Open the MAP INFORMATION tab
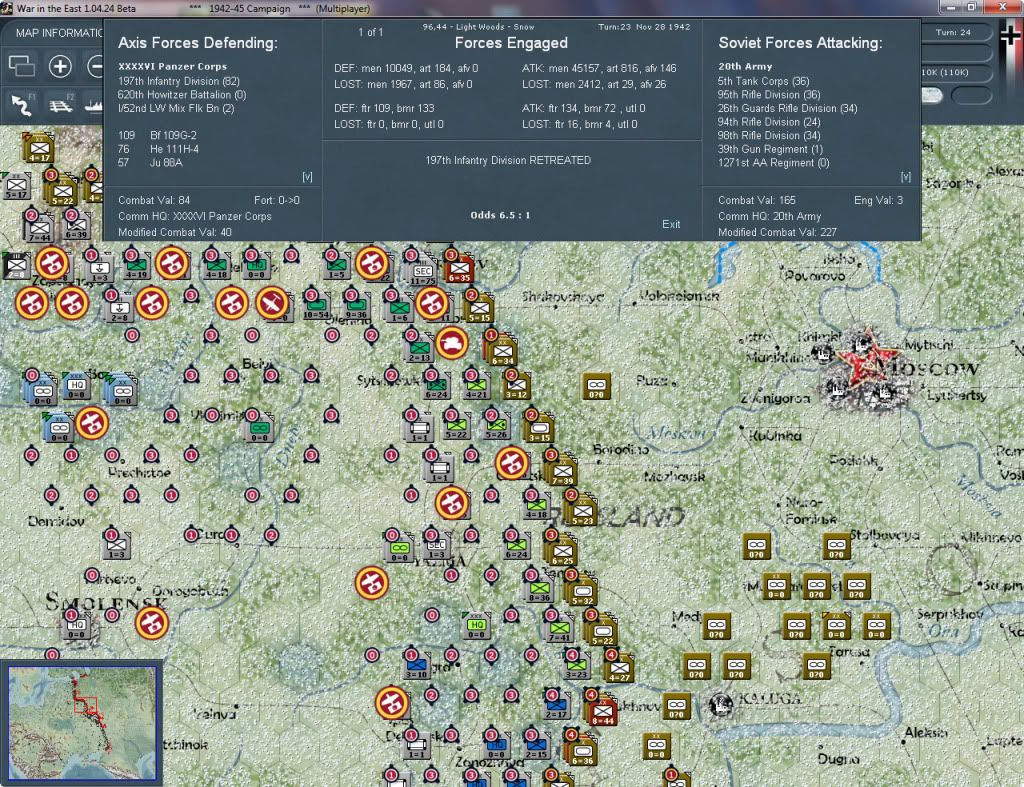Image resolution: width=1024 pixels, height=787 pixels. pyautogui.click(x=59, y=33)
